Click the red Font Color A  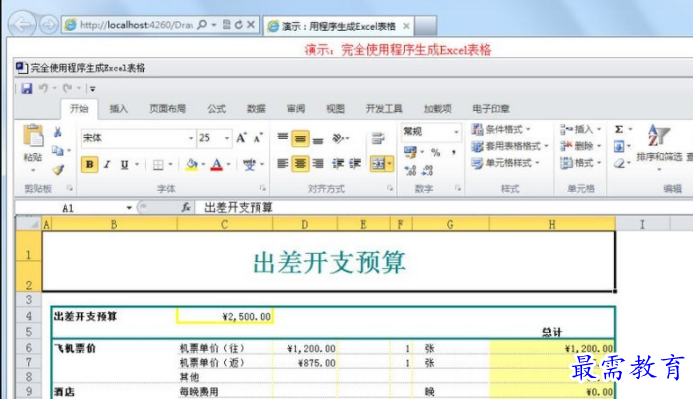217,164
